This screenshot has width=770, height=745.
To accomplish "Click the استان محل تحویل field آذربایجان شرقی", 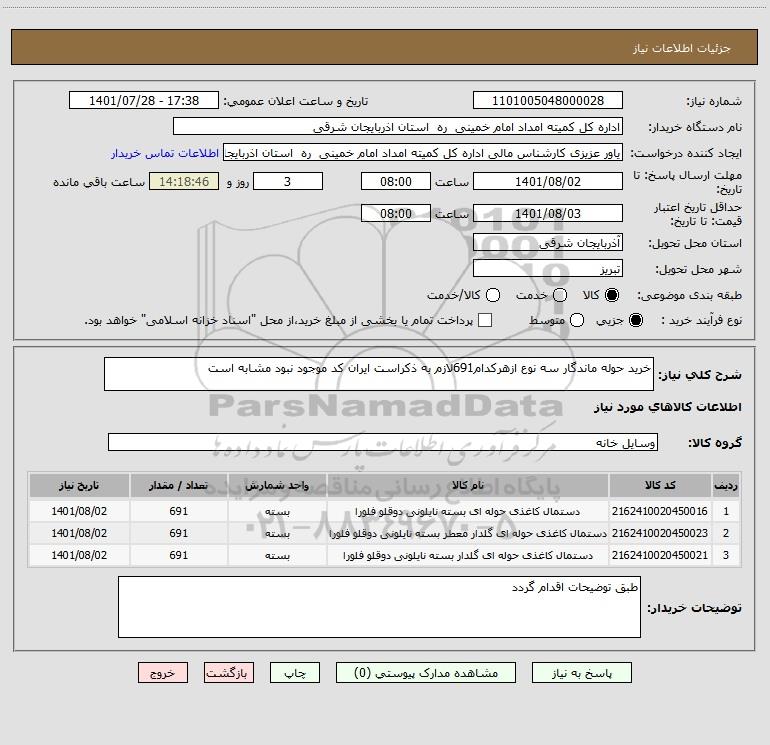I will (x=548, y=242).
